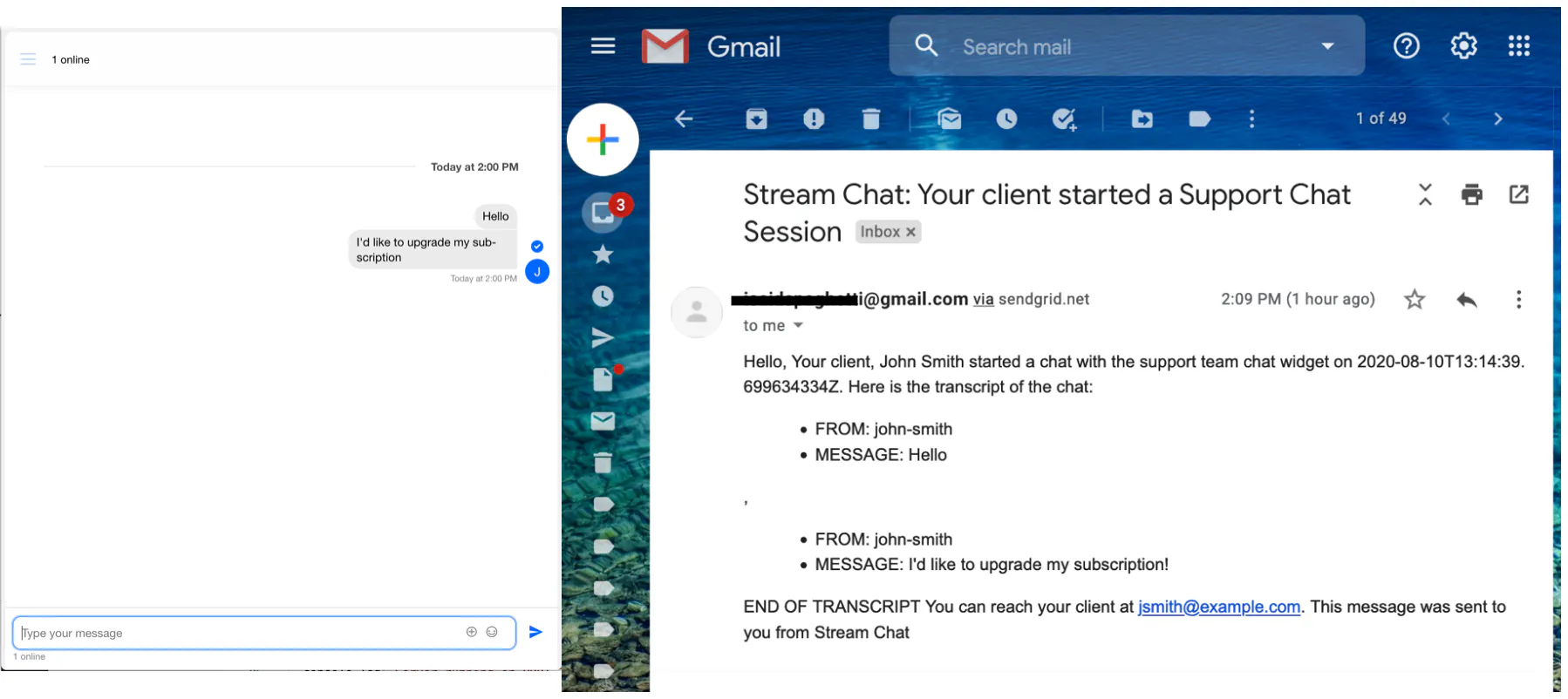Click the 'Hello' chat bubble
Screen dimensions: 1568x699
pos(495,216)
